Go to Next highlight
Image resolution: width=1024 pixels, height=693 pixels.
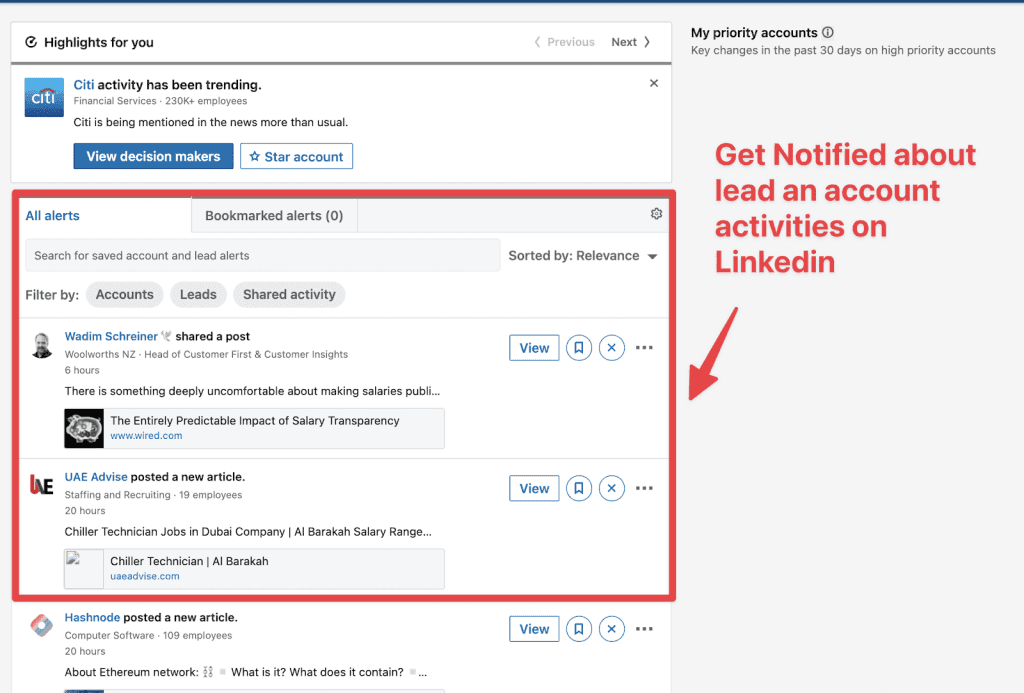pyautogui.click(x=630, y=42)
